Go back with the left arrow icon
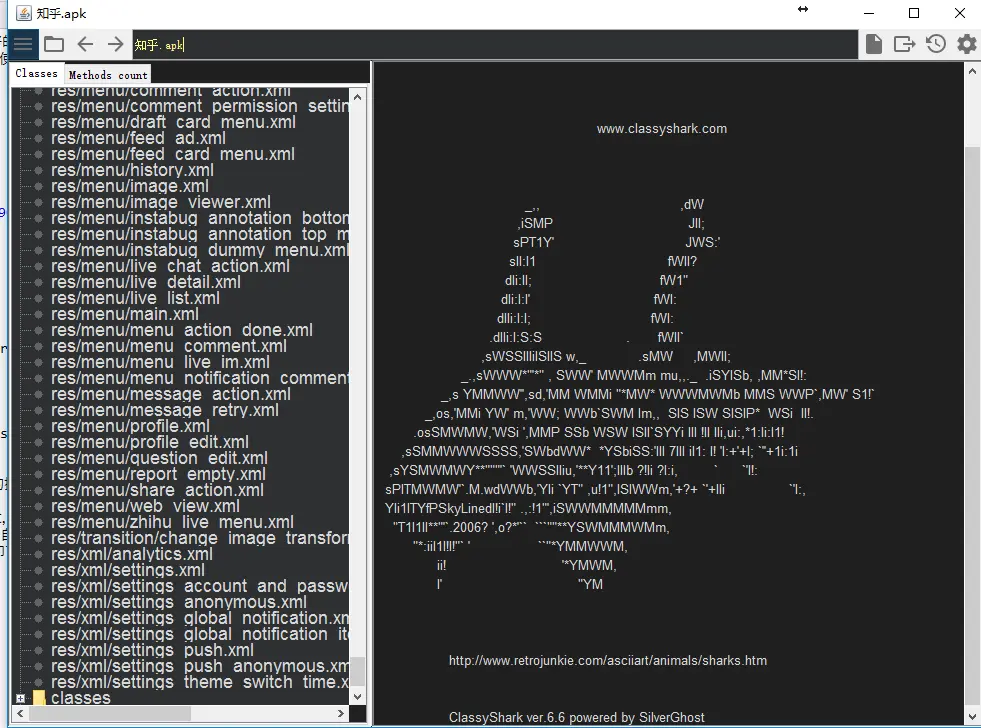This screenshot has width=981, height=728. 85,44
